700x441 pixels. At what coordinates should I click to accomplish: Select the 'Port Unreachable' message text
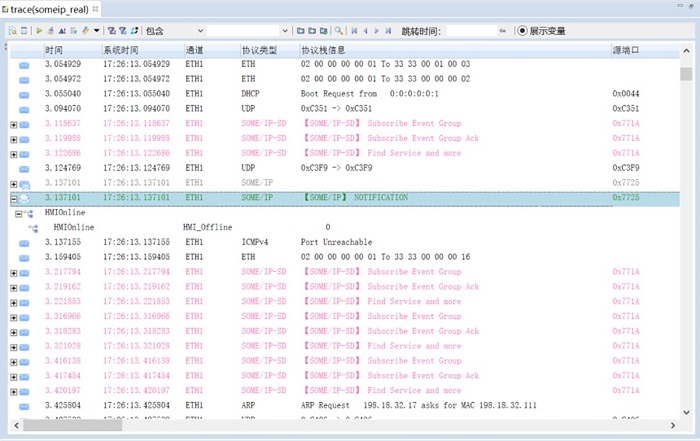(x=337, y=242)
